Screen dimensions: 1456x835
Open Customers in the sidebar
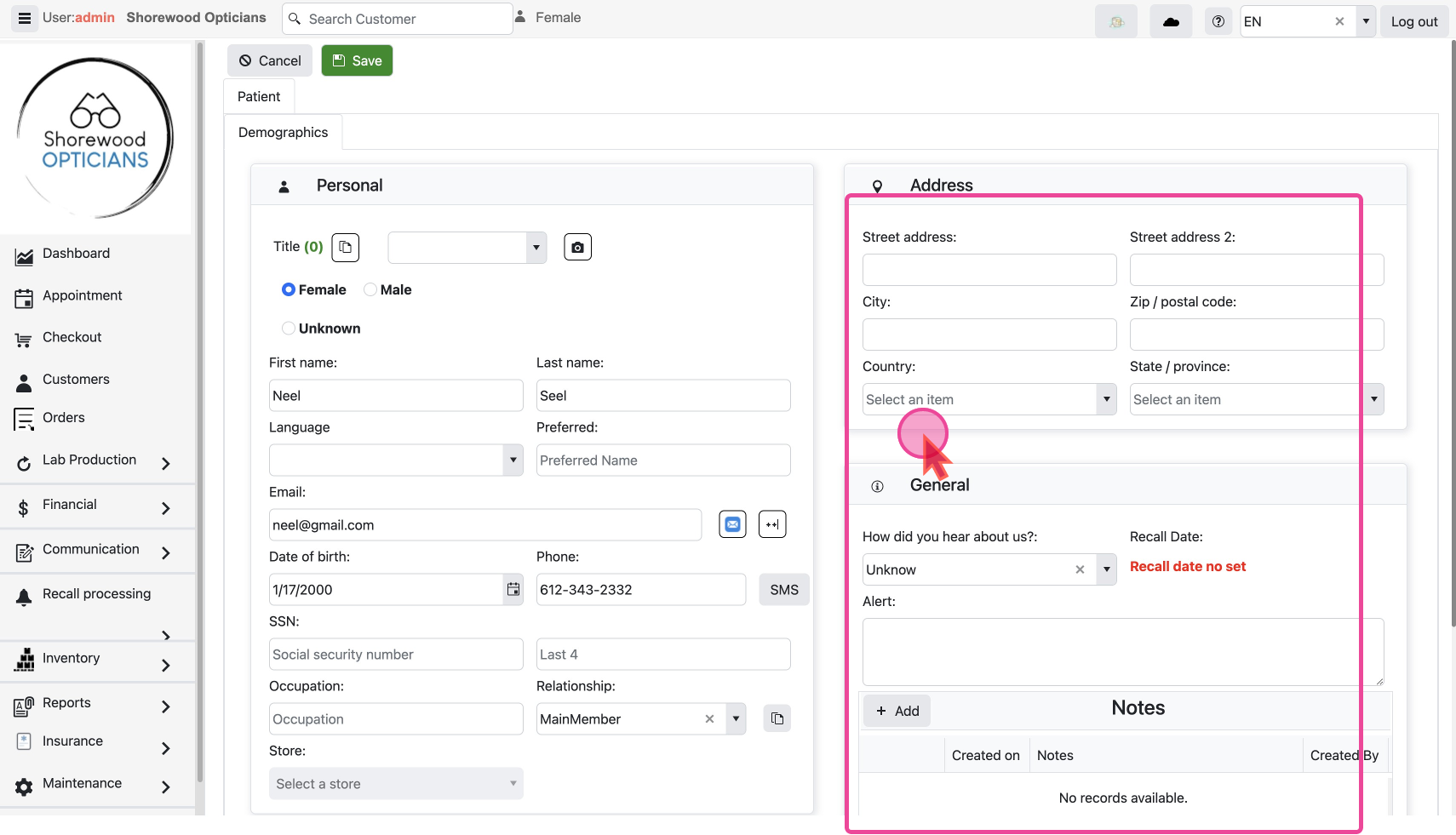pyautogui.click(x=76, y=380)
